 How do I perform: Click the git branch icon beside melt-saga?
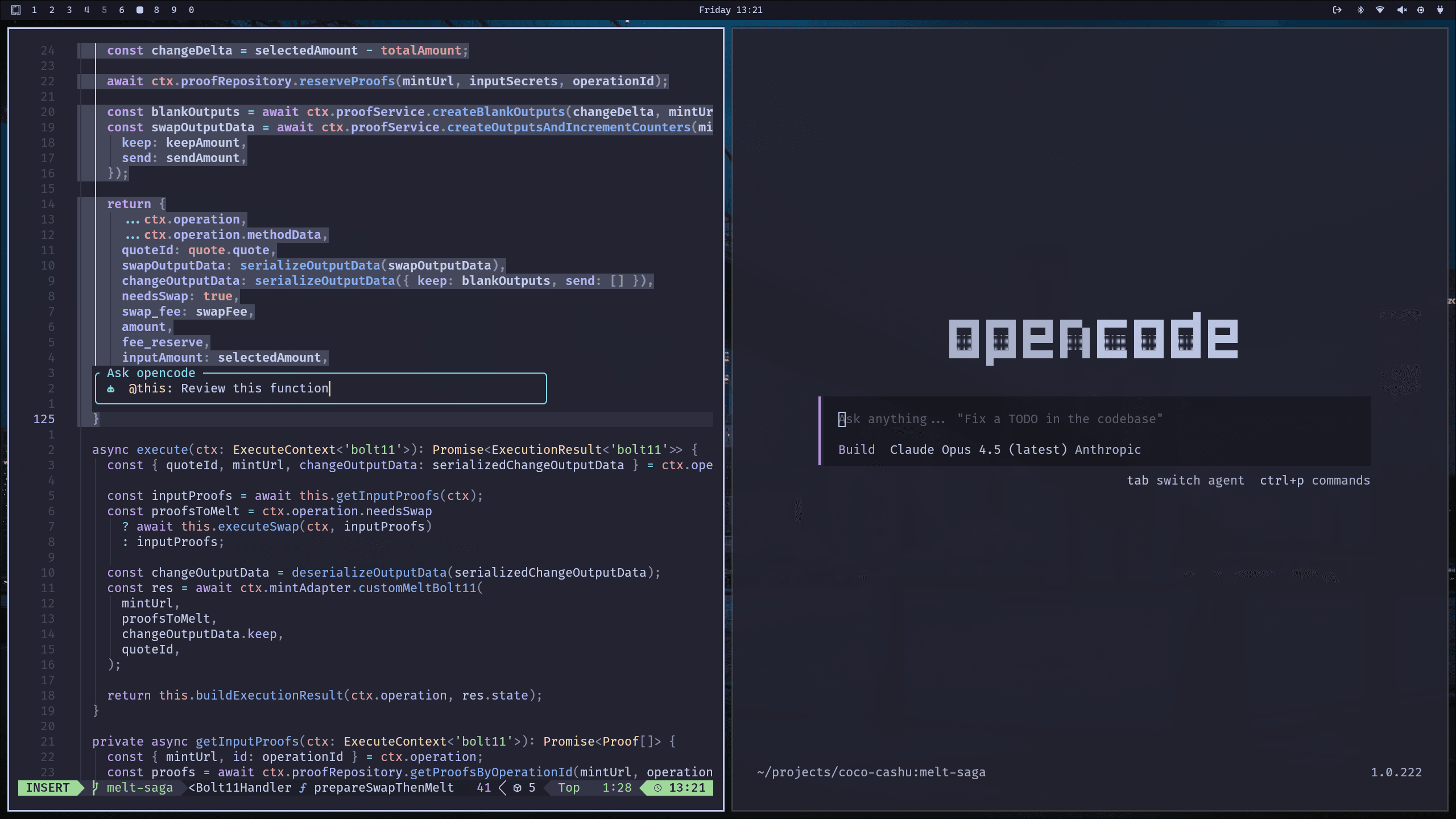[x=96, y=788]
